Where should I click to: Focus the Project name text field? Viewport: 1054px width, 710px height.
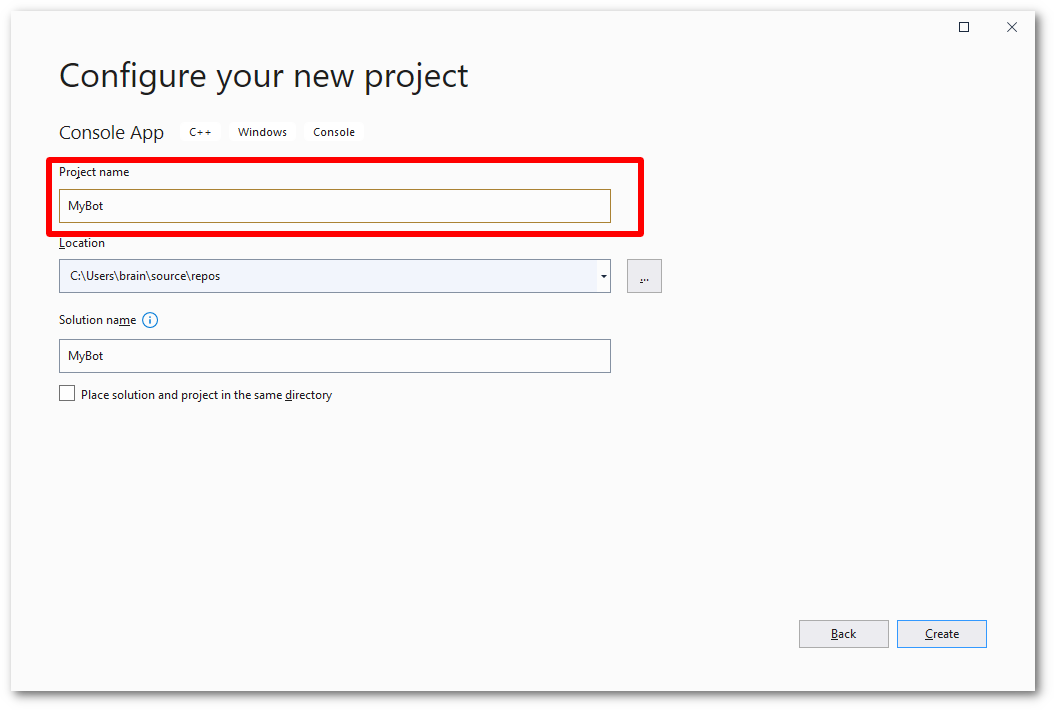pos(334,206)
